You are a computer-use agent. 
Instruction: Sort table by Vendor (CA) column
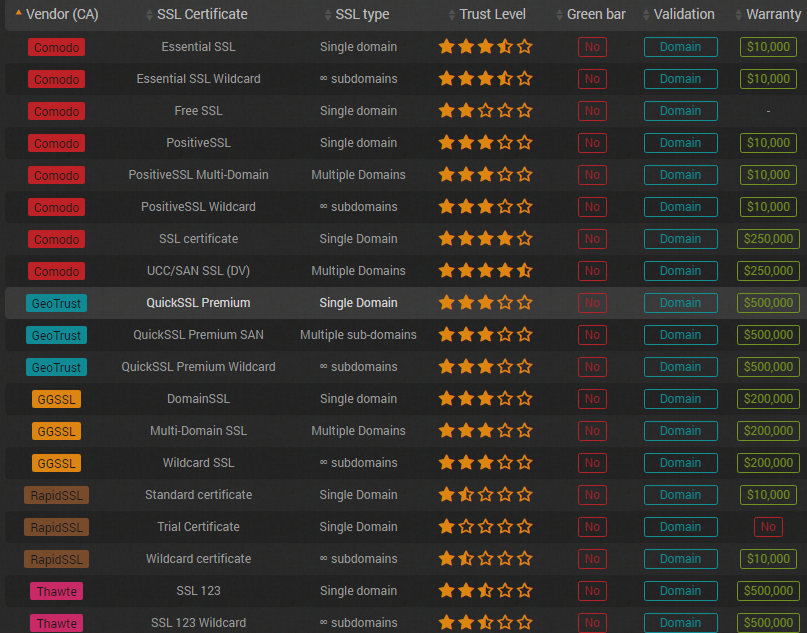tap(57, 14)
